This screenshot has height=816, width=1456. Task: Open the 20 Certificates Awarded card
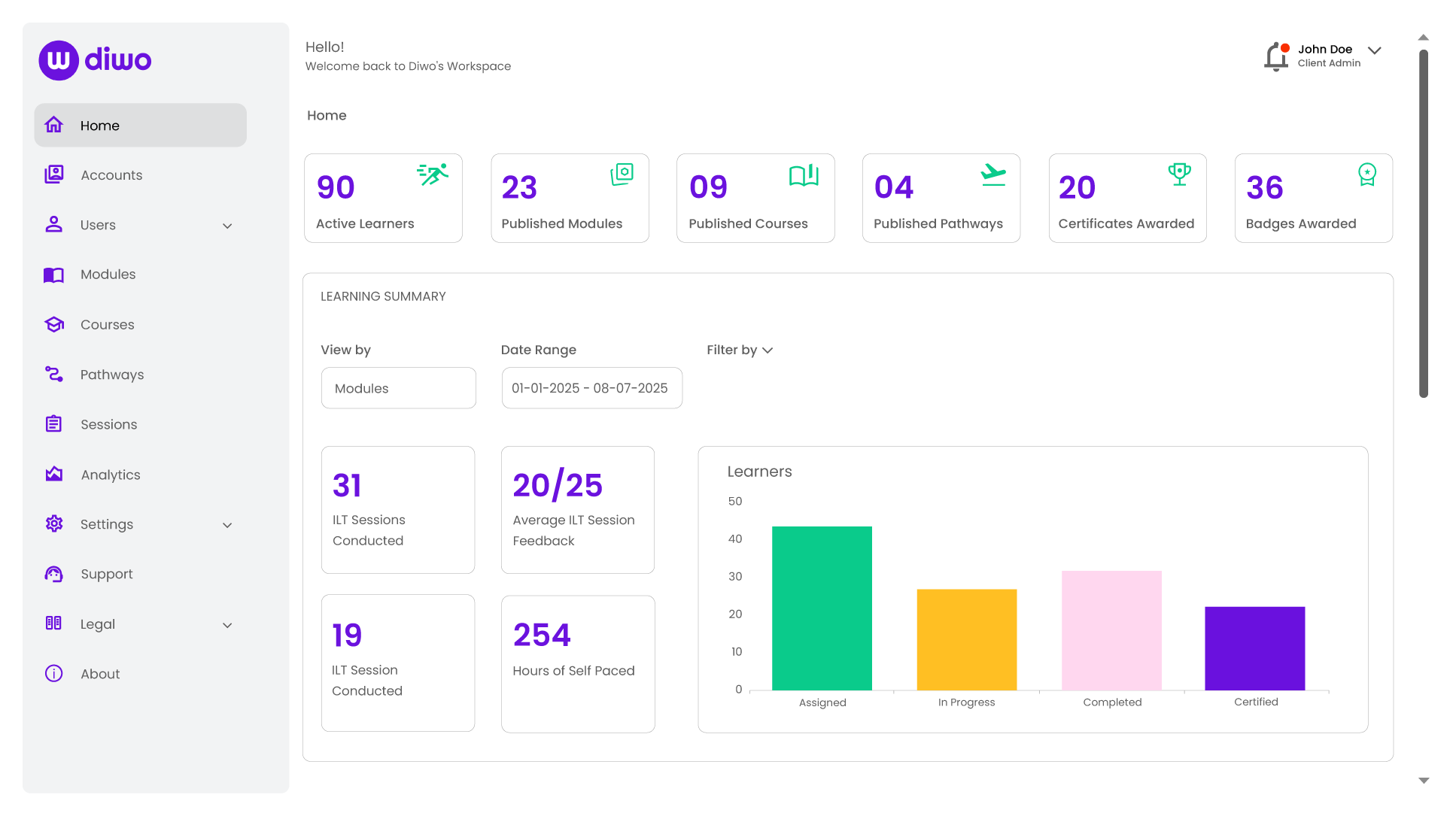tap(1128, 198)
